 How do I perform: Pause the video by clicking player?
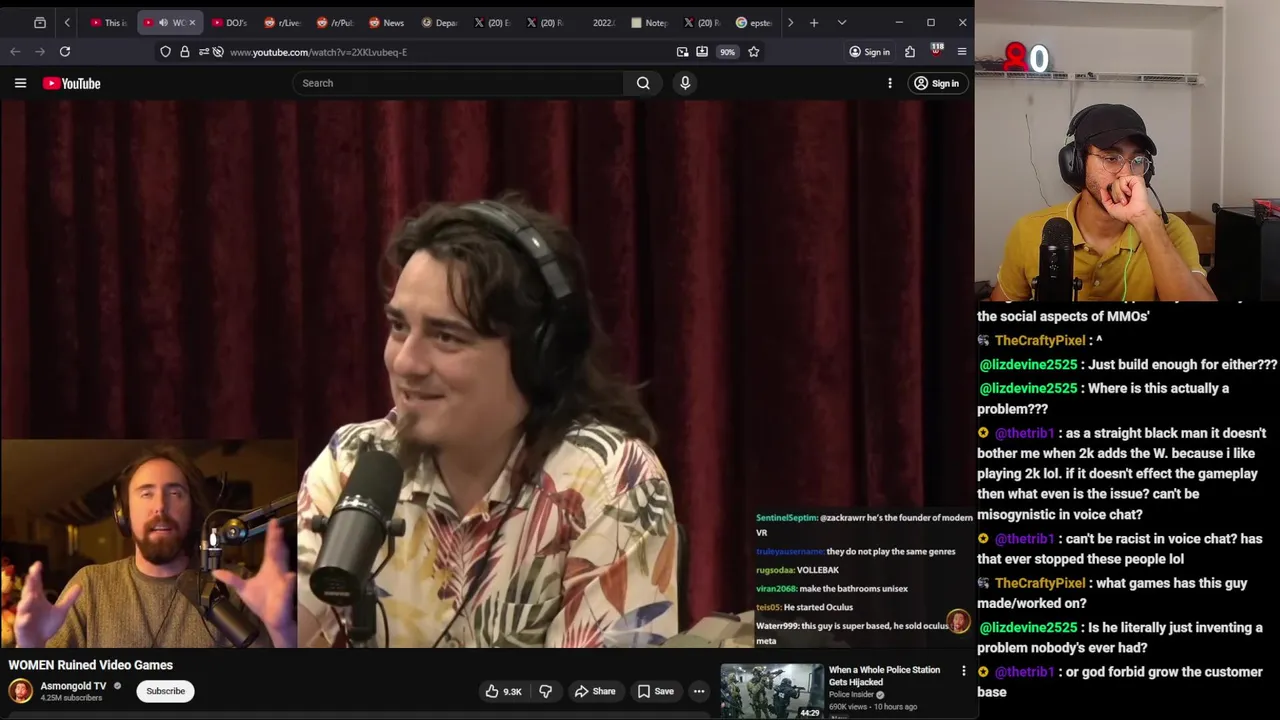487,374
